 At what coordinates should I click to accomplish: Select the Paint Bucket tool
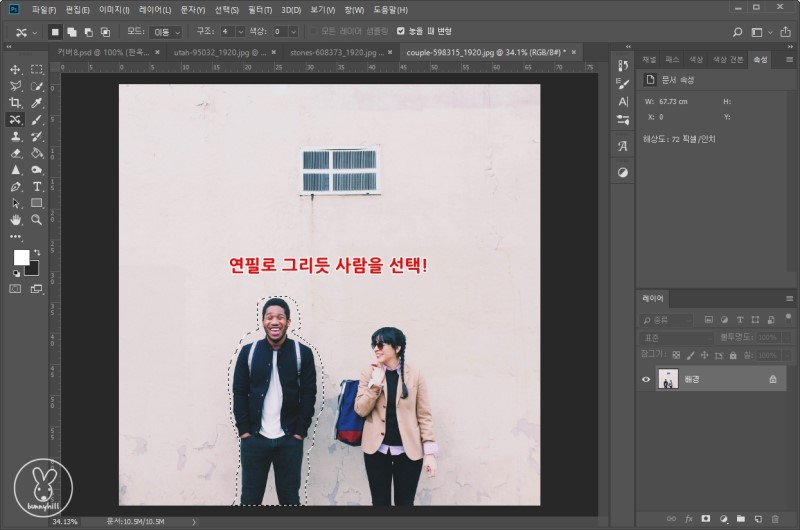(x=36, y=153)
